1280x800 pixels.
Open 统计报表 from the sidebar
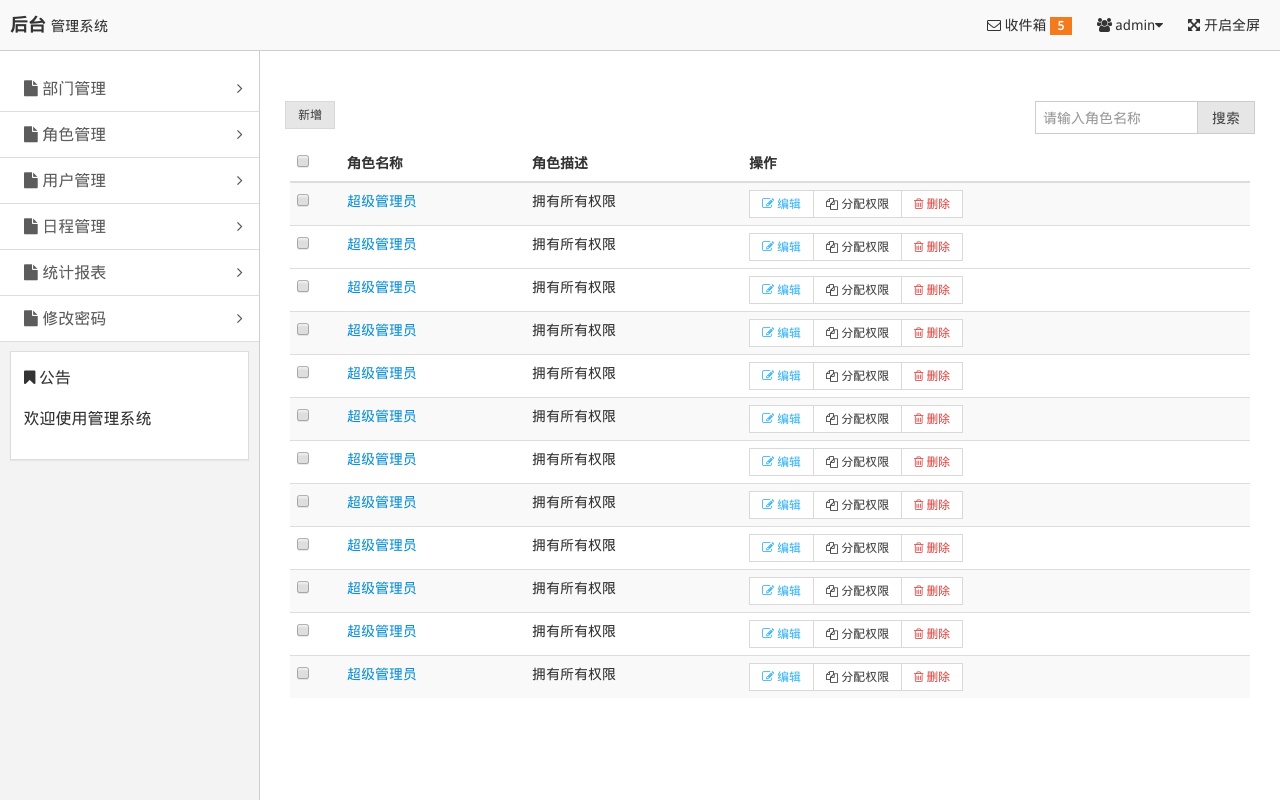click(129, 272)
